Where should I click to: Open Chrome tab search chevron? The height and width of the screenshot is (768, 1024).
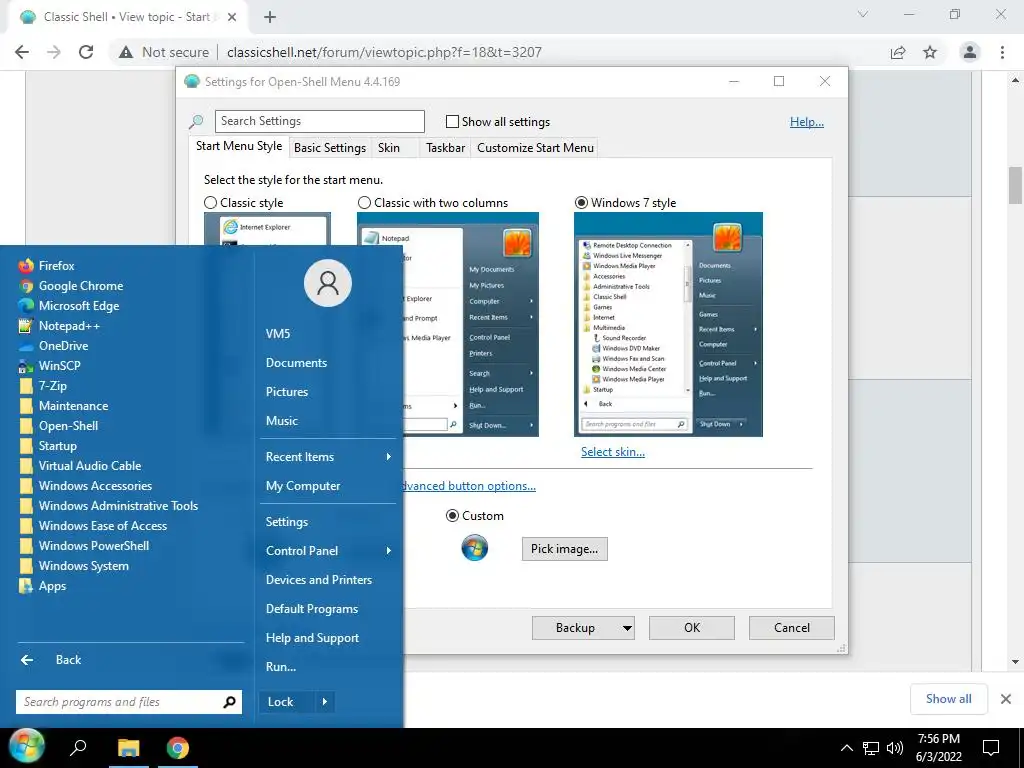click(863, 14)
